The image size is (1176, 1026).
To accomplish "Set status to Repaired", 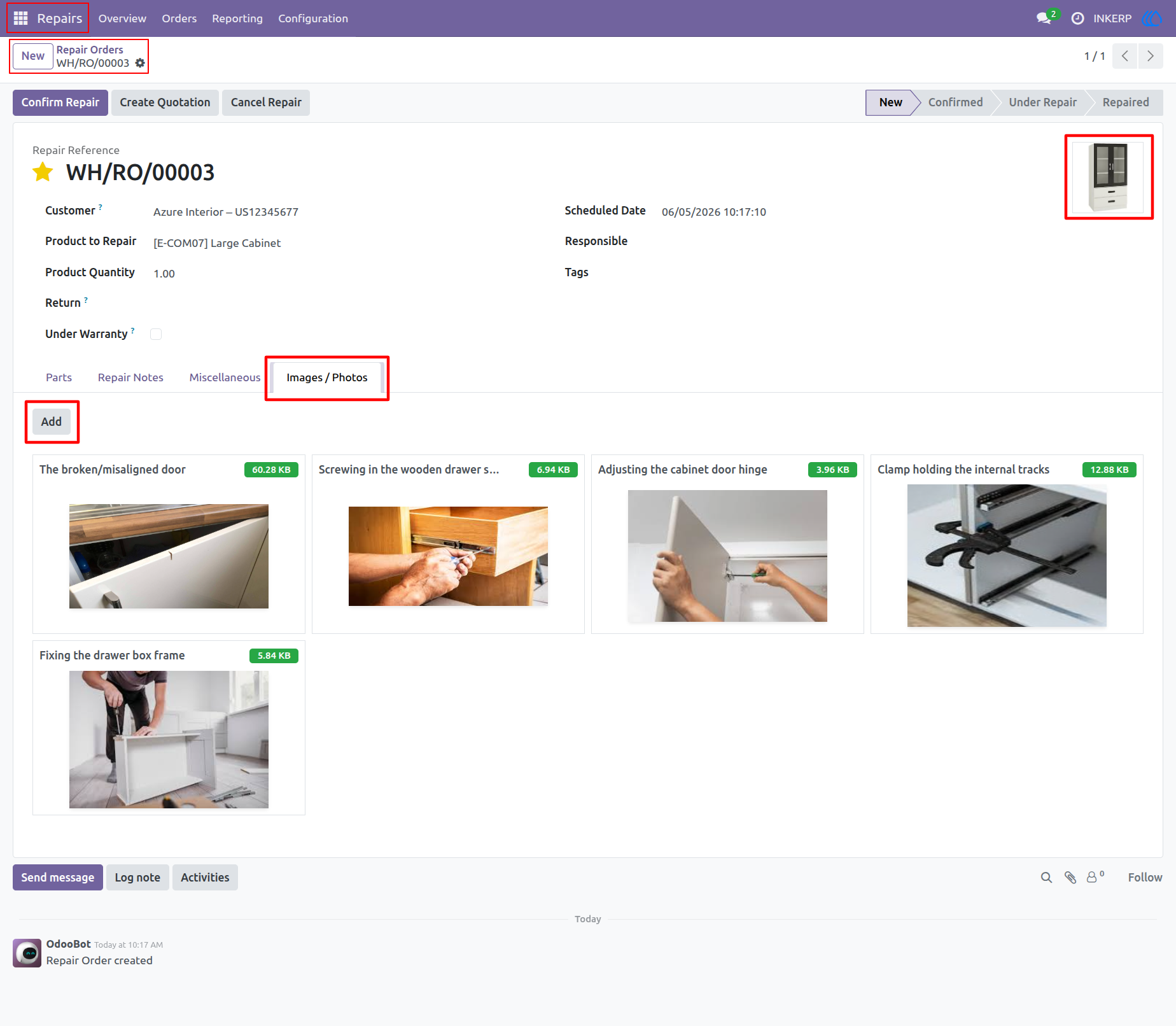I will (1126, 102).
